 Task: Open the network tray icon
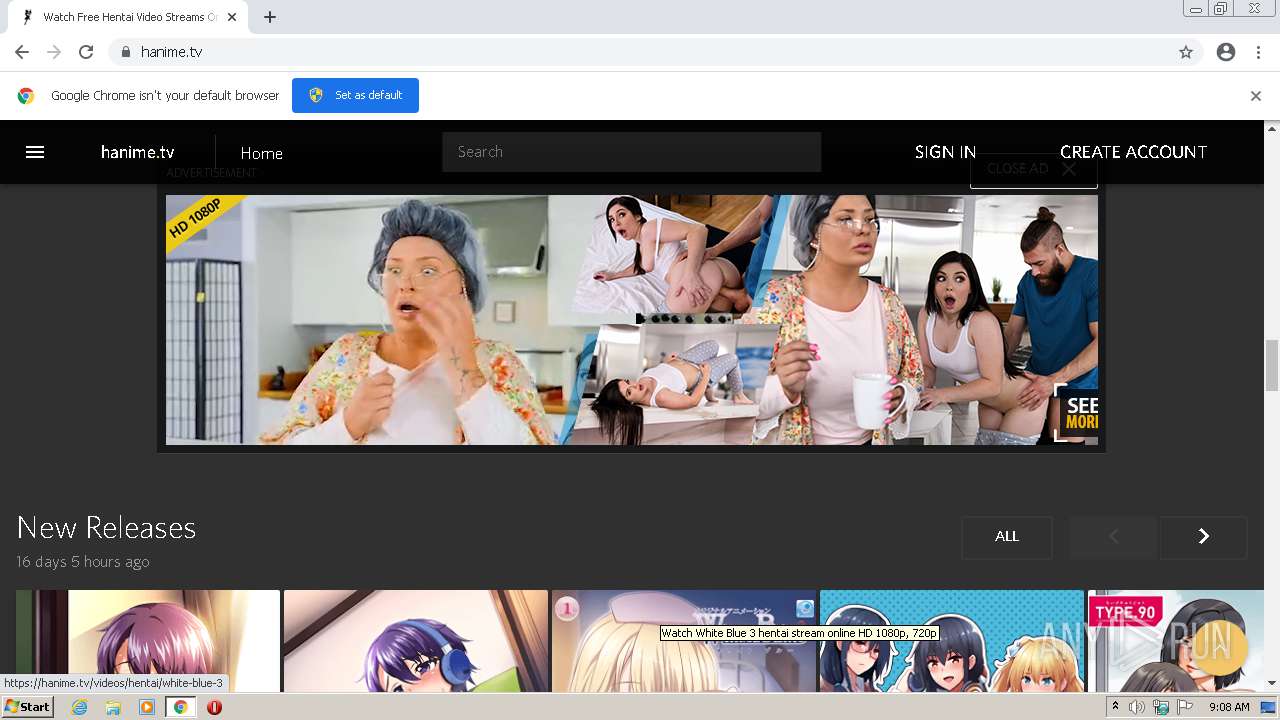(1161, 707)
